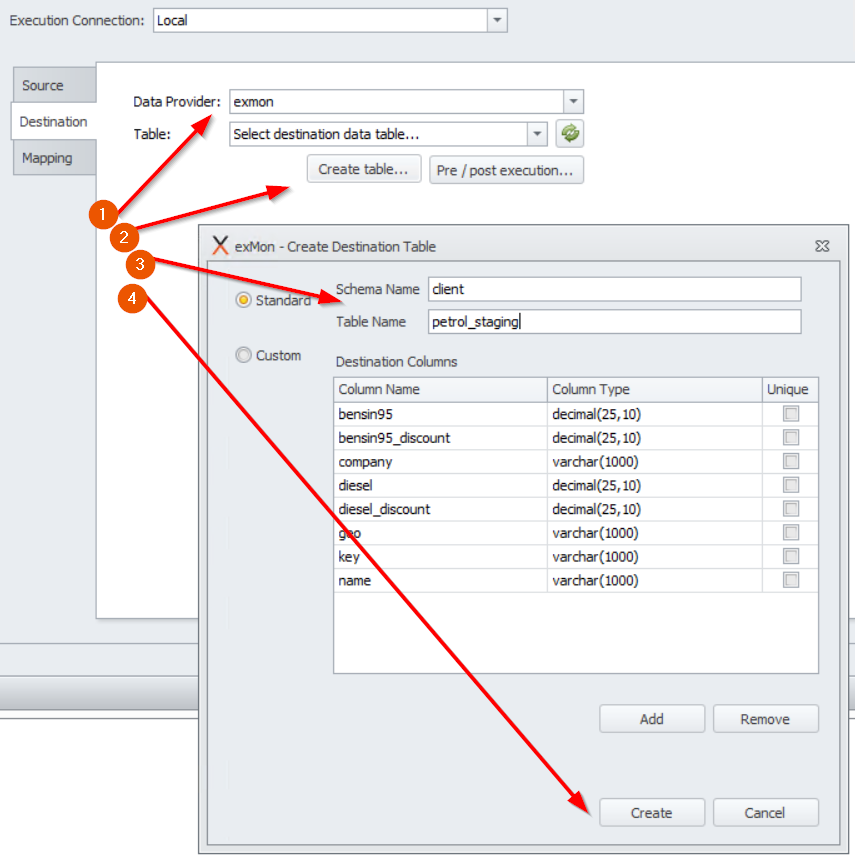Check Unique for geo column
Viewport: 855px width, 858px height.
coord(790,532)
